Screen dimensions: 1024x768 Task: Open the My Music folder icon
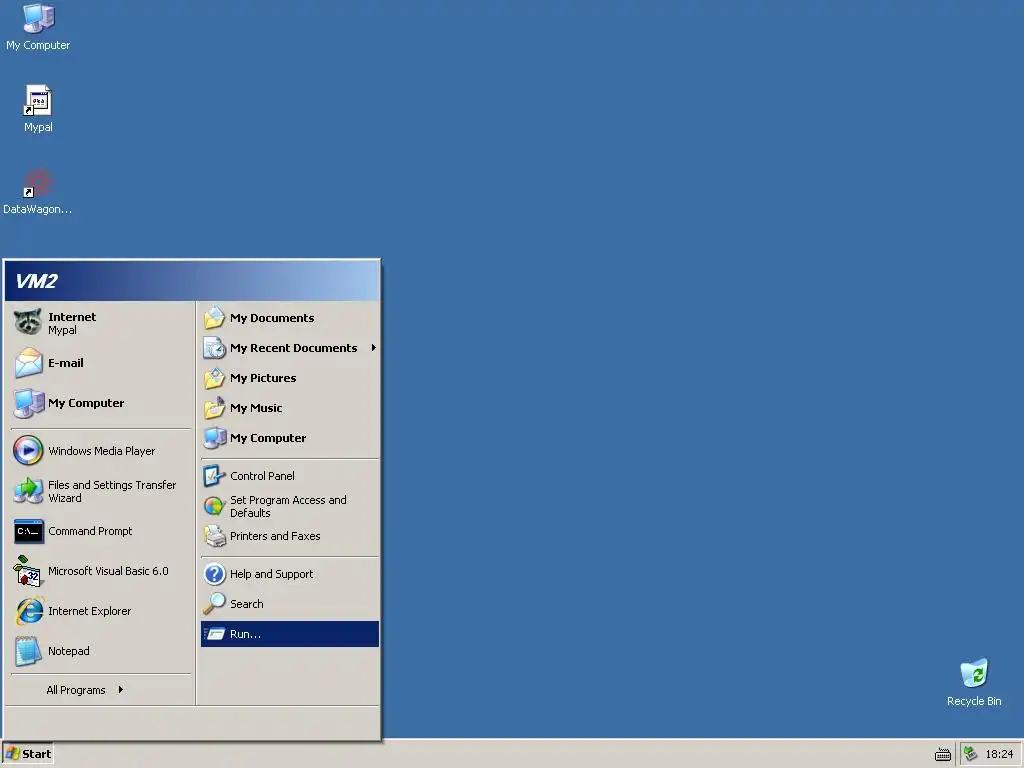[x=214, y=408]
